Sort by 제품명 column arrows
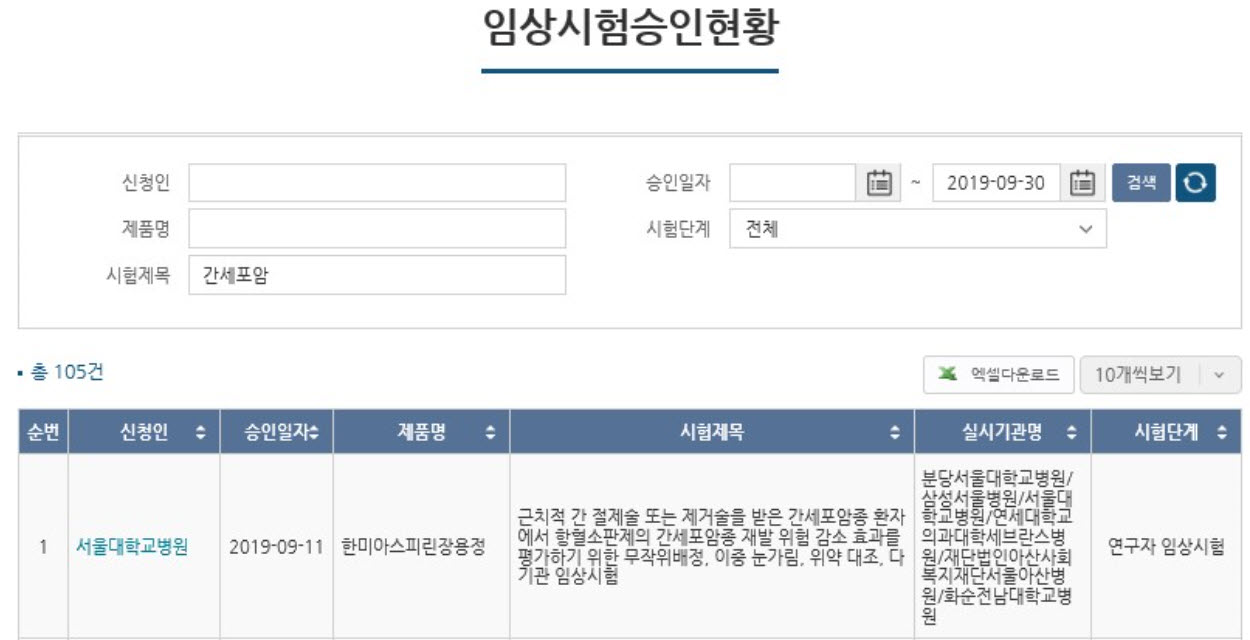The width and height of the screenshot is (1250, 640). 490,433
